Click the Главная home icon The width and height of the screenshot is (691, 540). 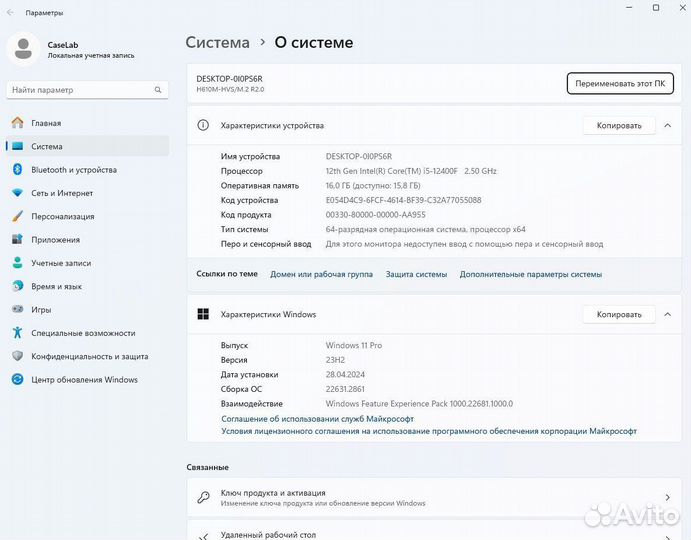point(18,123)
